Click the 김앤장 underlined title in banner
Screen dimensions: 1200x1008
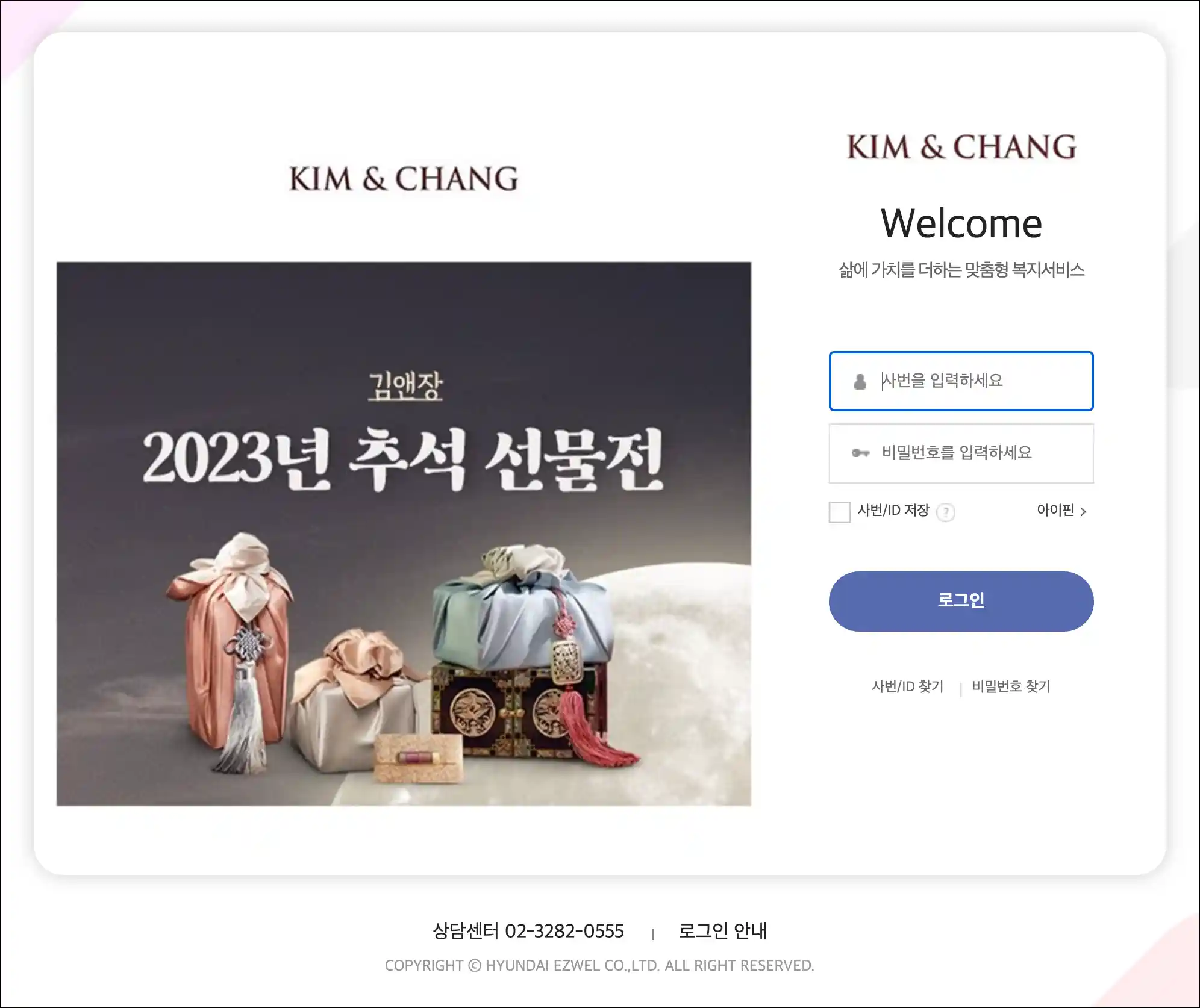tap(405, 385)
